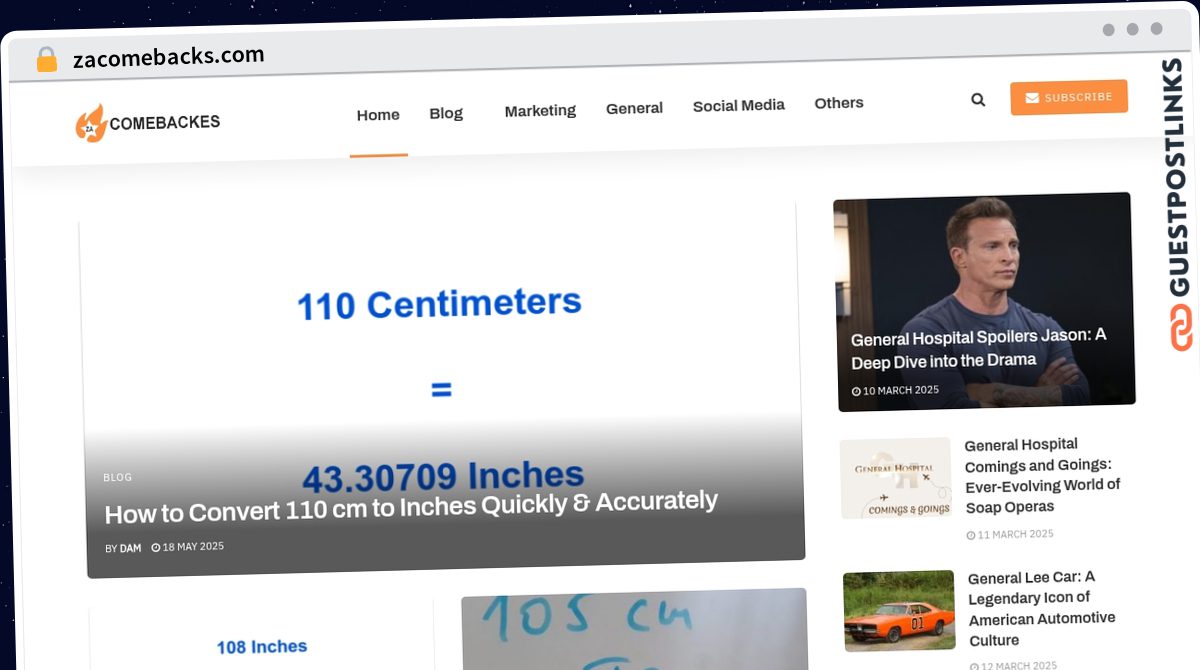Click the orange padlock icon
Image resolution: width=1200 pixels, height=670 pixels.
(x=47, y=60)
